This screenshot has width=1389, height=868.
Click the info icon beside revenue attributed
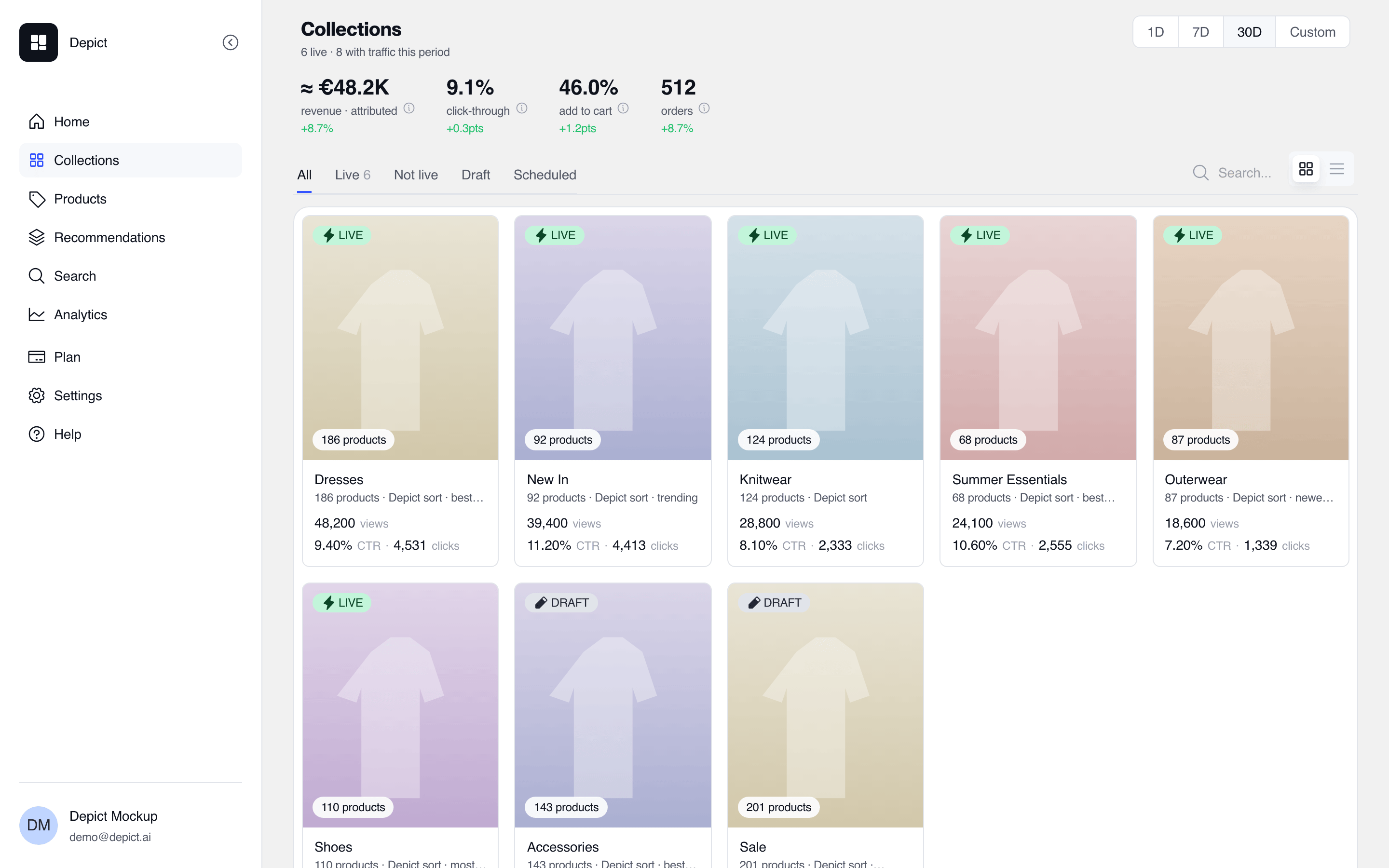click(x=409, y=108)
